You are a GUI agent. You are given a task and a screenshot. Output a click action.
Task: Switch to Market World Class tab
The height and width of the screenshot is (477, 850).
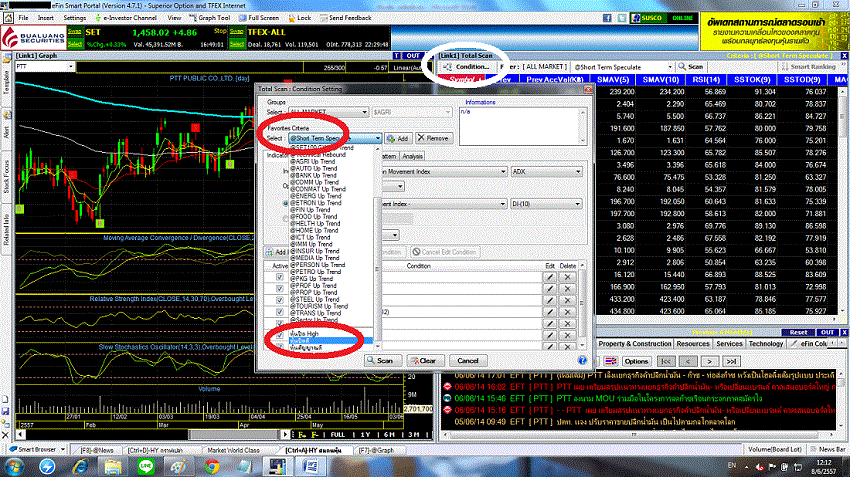pos(234,450)
